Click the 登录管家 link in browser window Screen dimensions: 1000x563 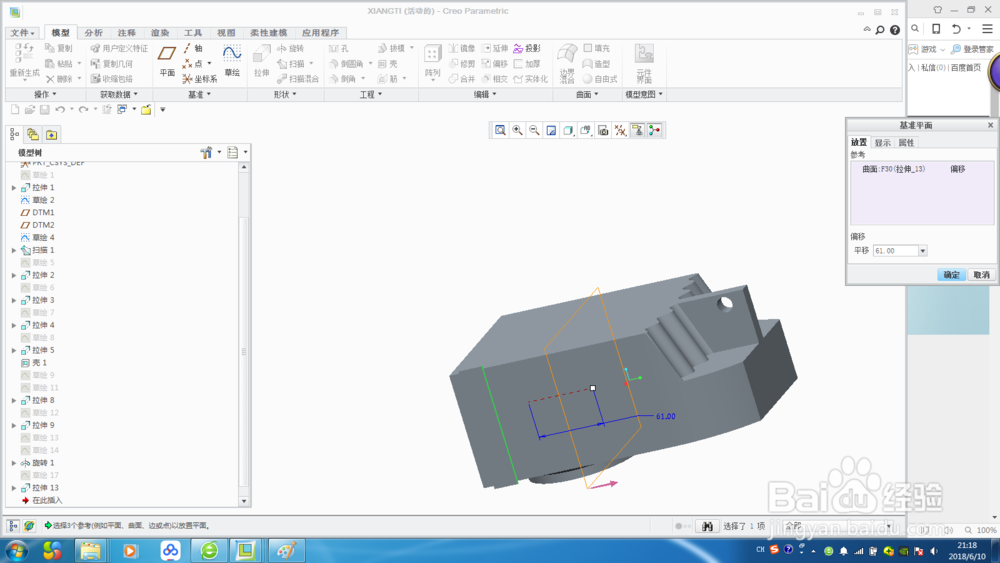972,49
